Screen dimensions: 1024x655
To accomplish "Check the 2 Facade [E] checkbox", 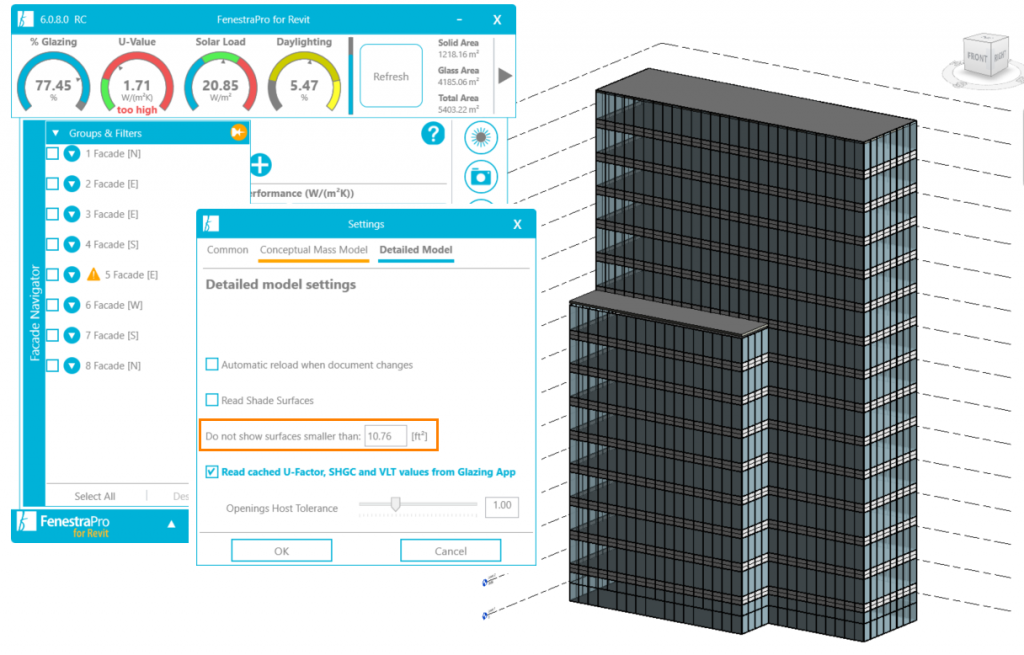I will [x=52, y=184].
